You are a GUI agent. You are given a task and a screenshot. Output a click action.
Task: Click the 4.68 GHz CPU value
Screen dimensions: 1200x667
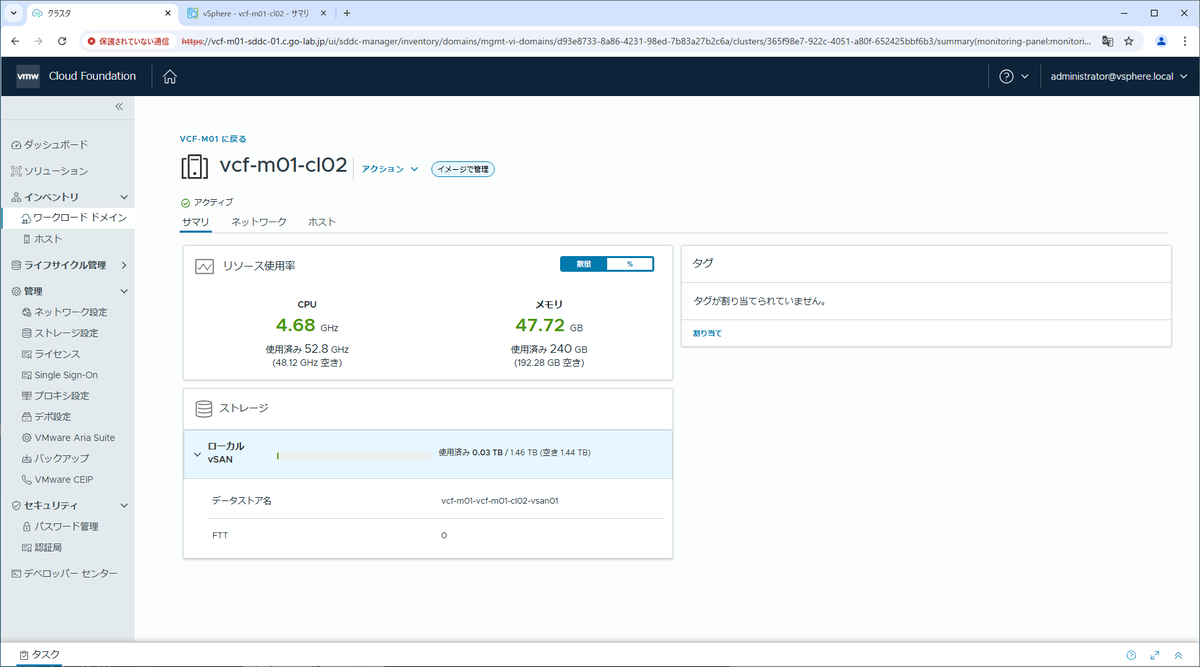coord(307,325)
